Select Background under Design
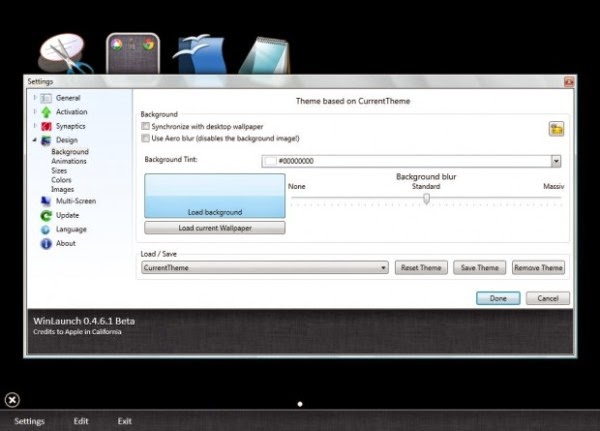Viewport: 600px width, 431px height. point(70,152)
